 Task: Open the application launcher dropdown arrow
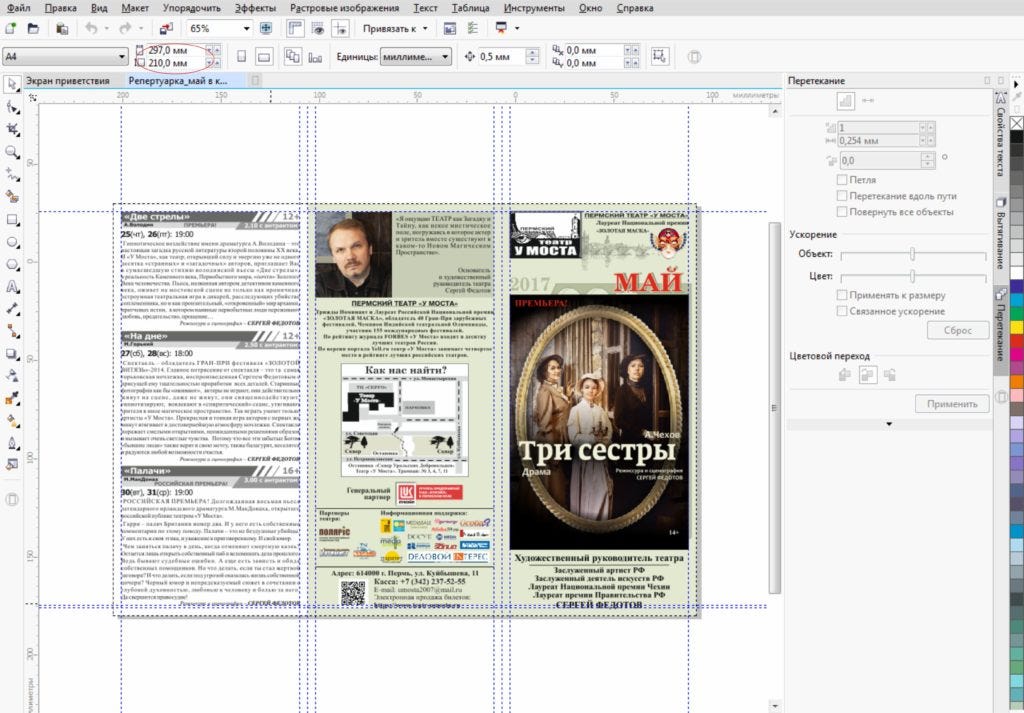[x=517, y=29]
